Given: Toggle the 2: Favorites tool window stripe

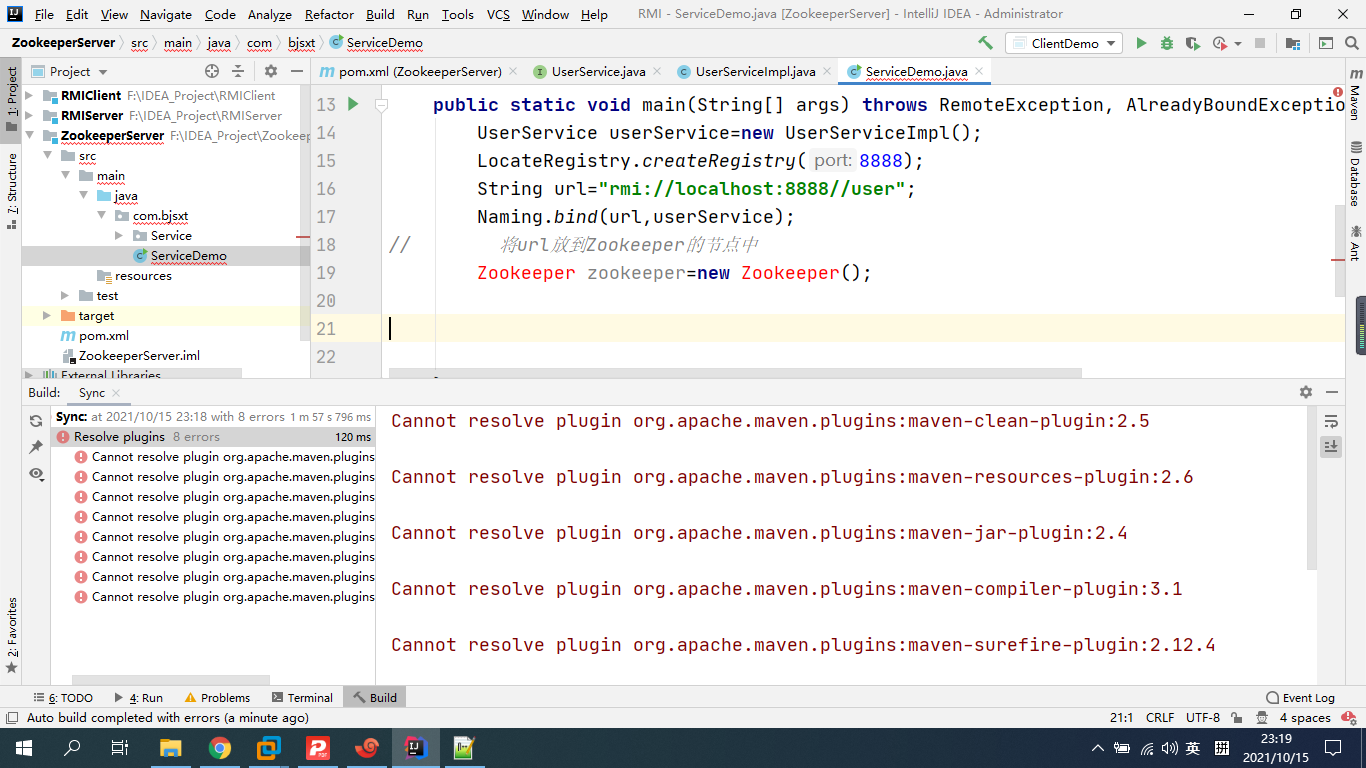Looking at the screenshot, I should click(12, 633).
